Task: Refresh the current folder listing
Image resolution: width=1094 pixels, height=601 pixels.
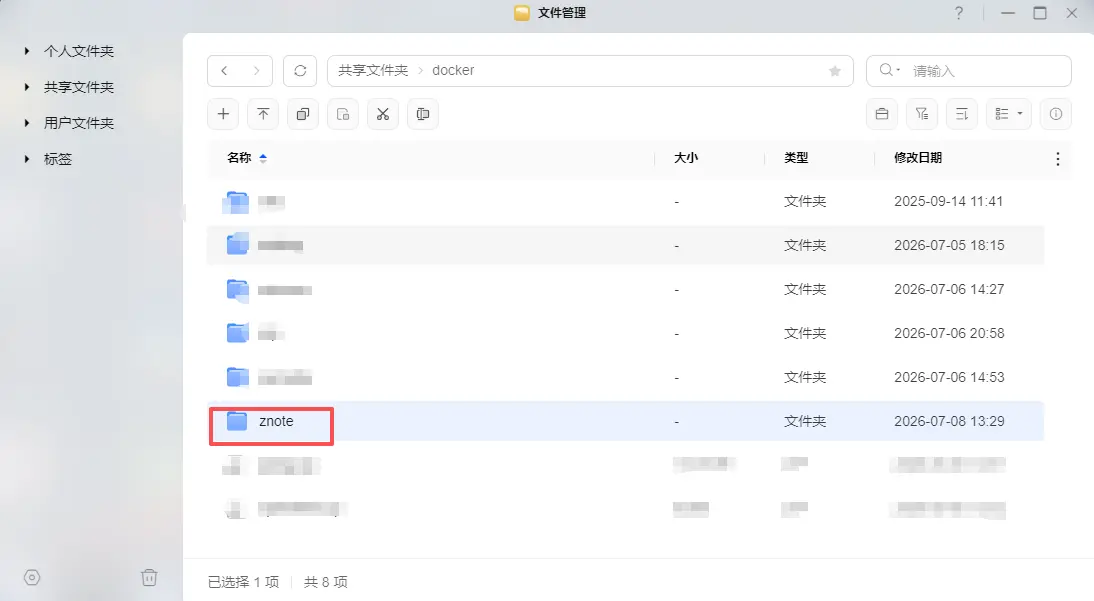Action: click(x=300, y=71)
